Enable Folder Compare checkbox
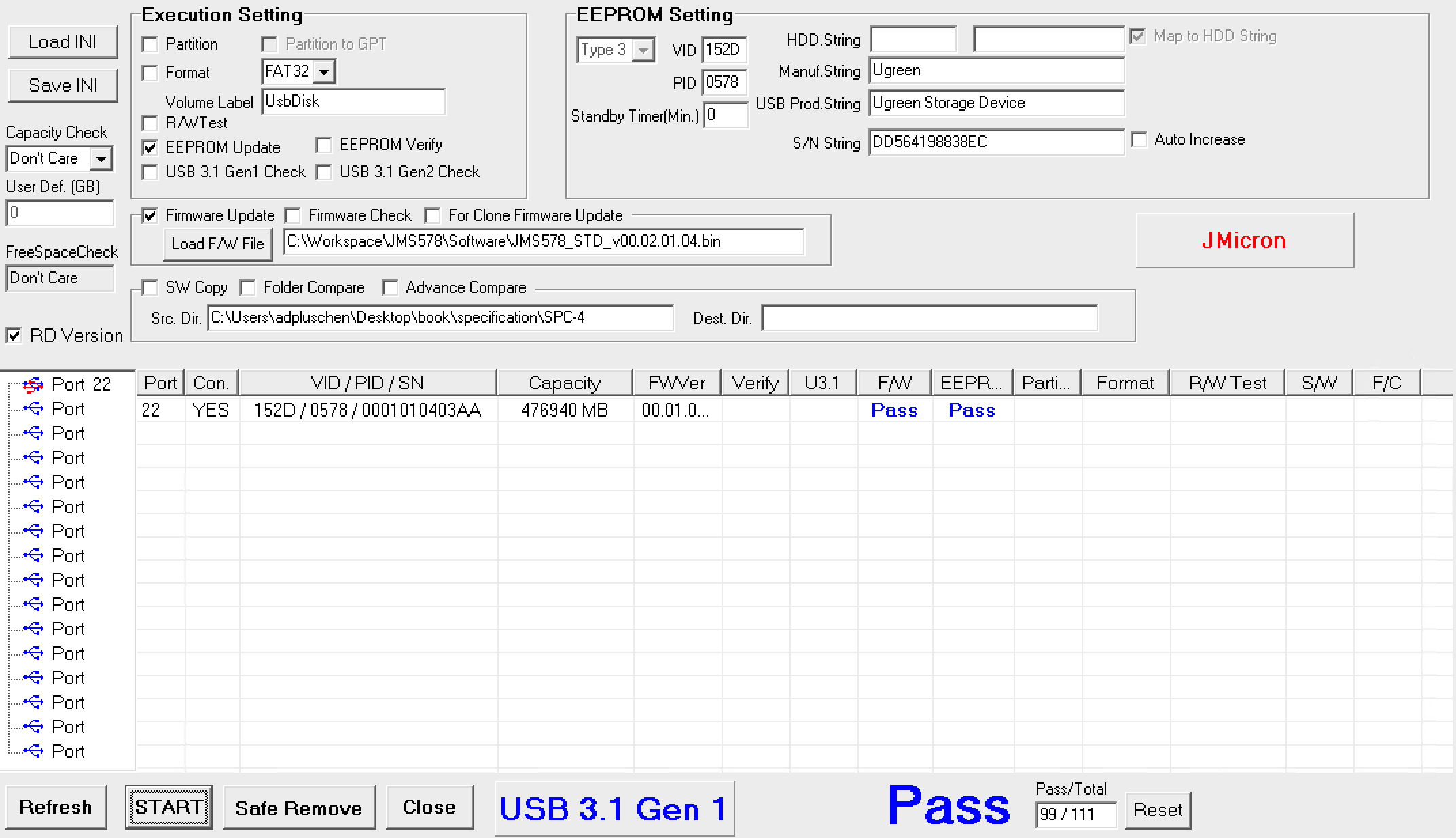Screen dimensions: 1456x838 coord(248,288)
